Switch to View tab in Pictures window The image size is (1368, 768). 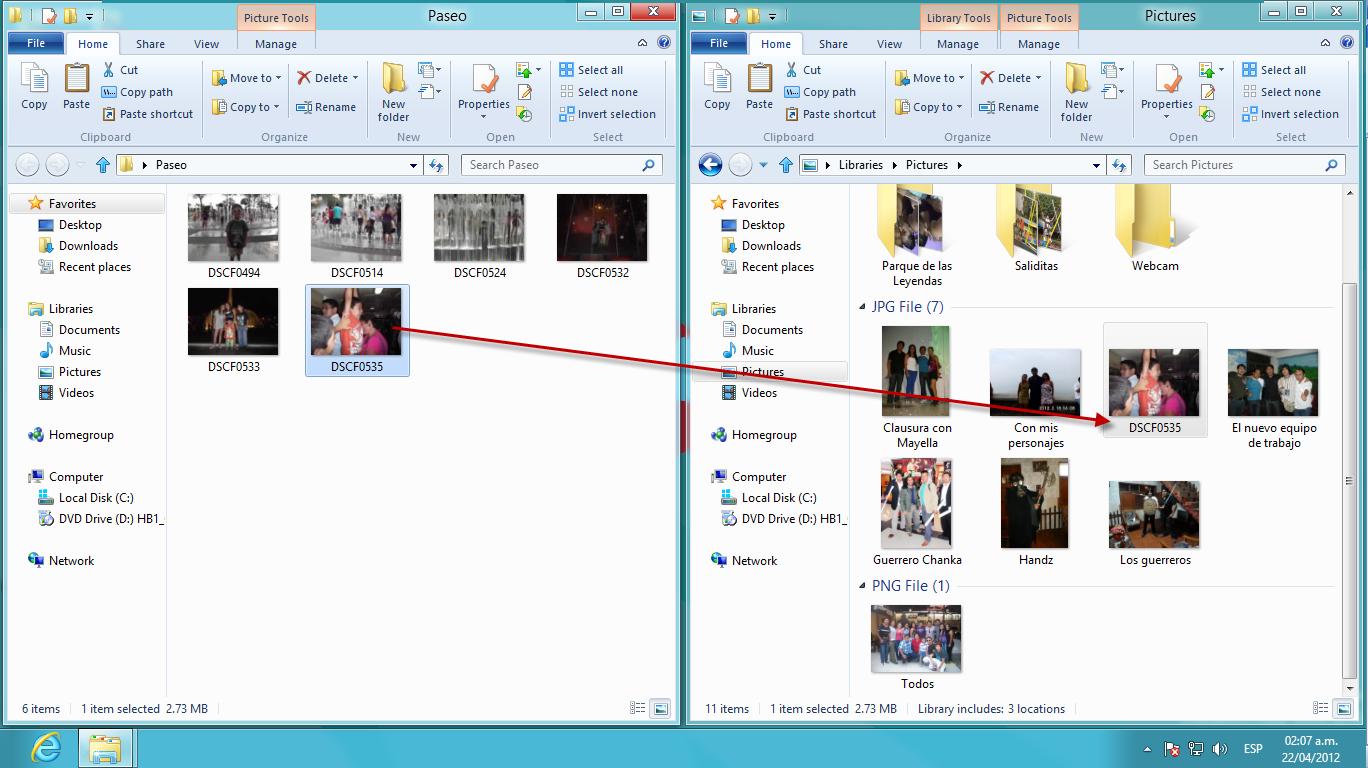pos(889,44)
